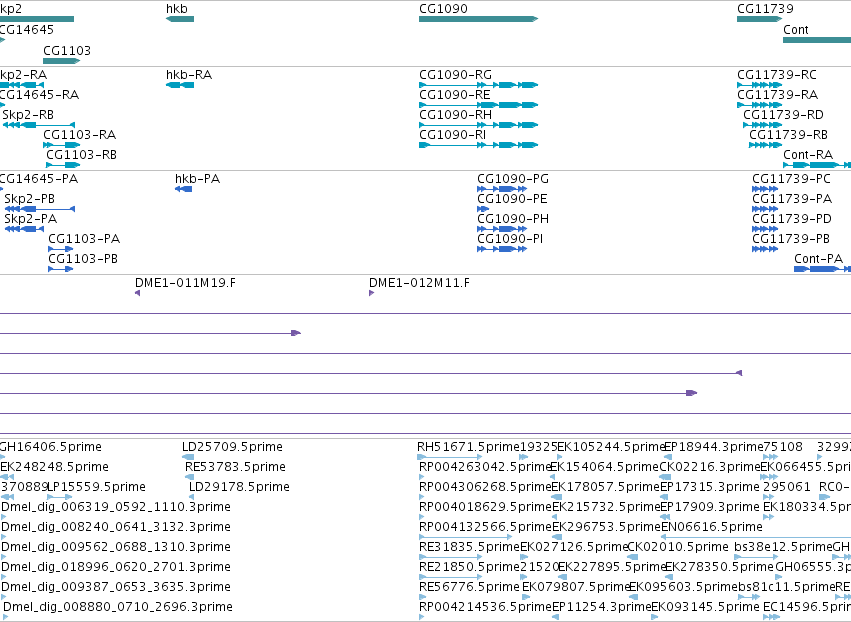Select the hkb-RA transcript
This screenshot has height=622, width=851.
[180, 85]
